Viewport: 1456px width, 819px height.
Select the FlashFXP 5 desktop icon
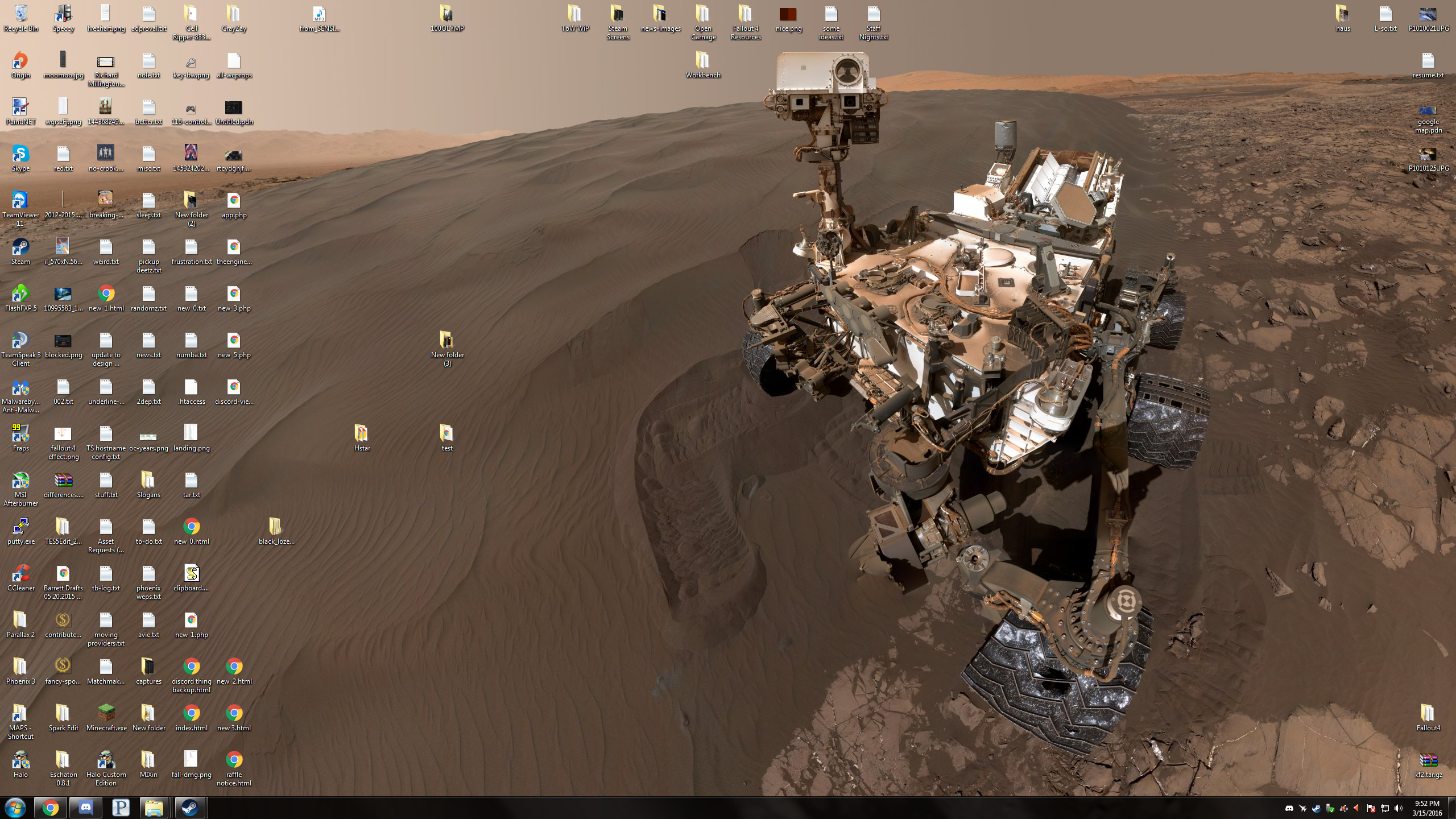click(21, 298)
